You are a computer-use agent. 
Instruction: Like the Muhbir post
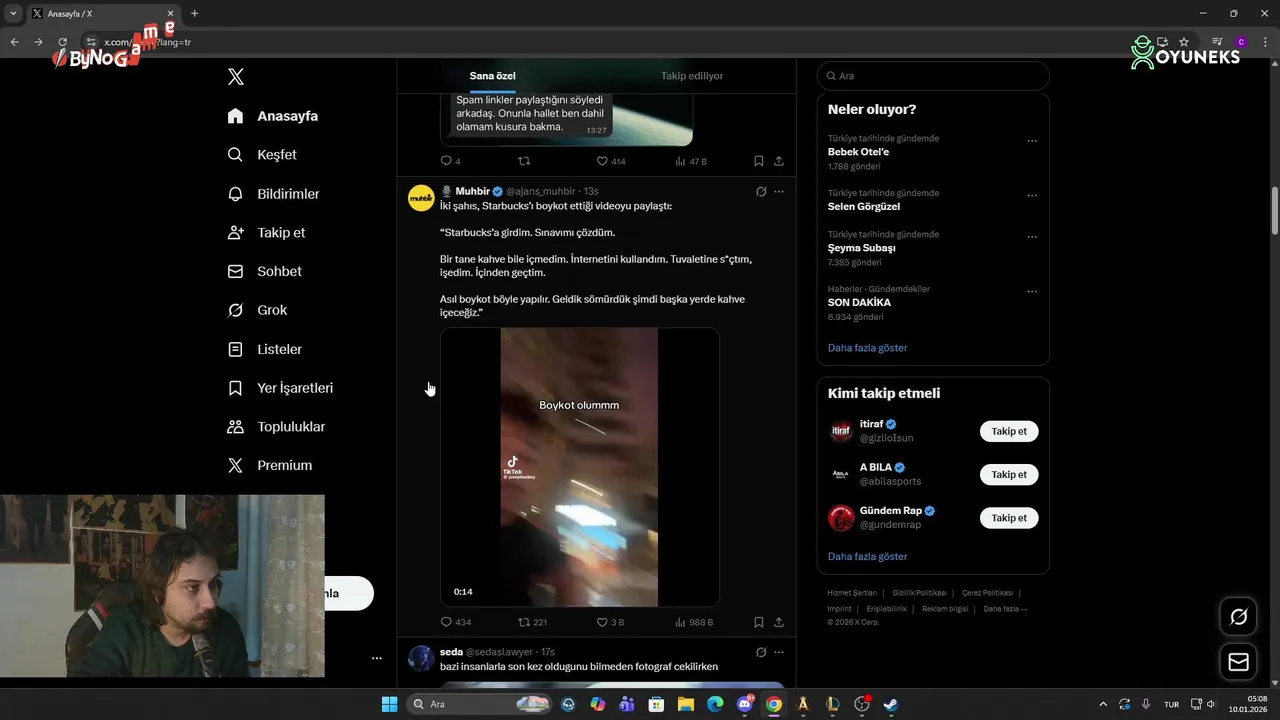pos(610,622)
